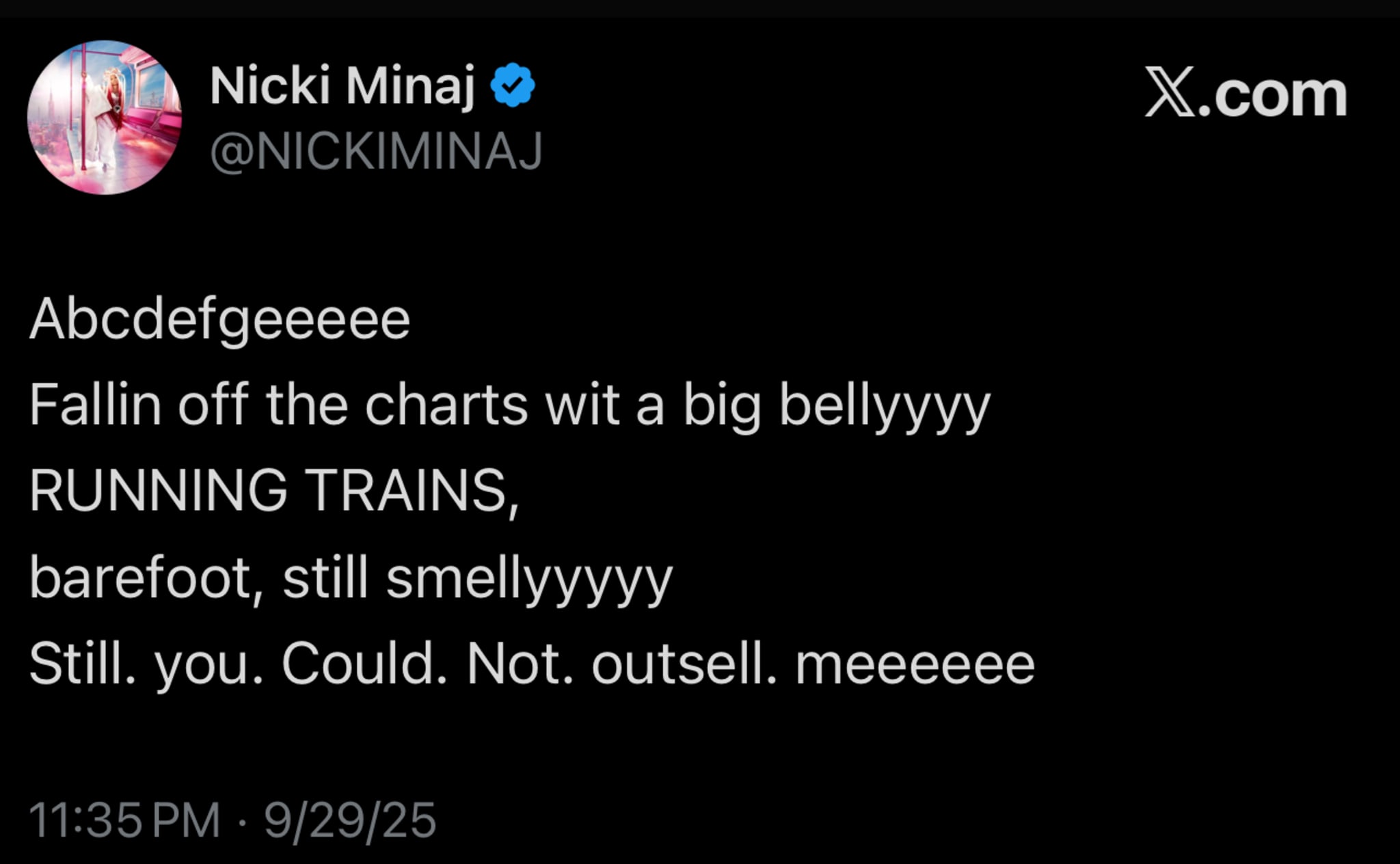Click the X logo at top right
Viewport: 1400px width, 864px height.
[x=1170, y=92]
